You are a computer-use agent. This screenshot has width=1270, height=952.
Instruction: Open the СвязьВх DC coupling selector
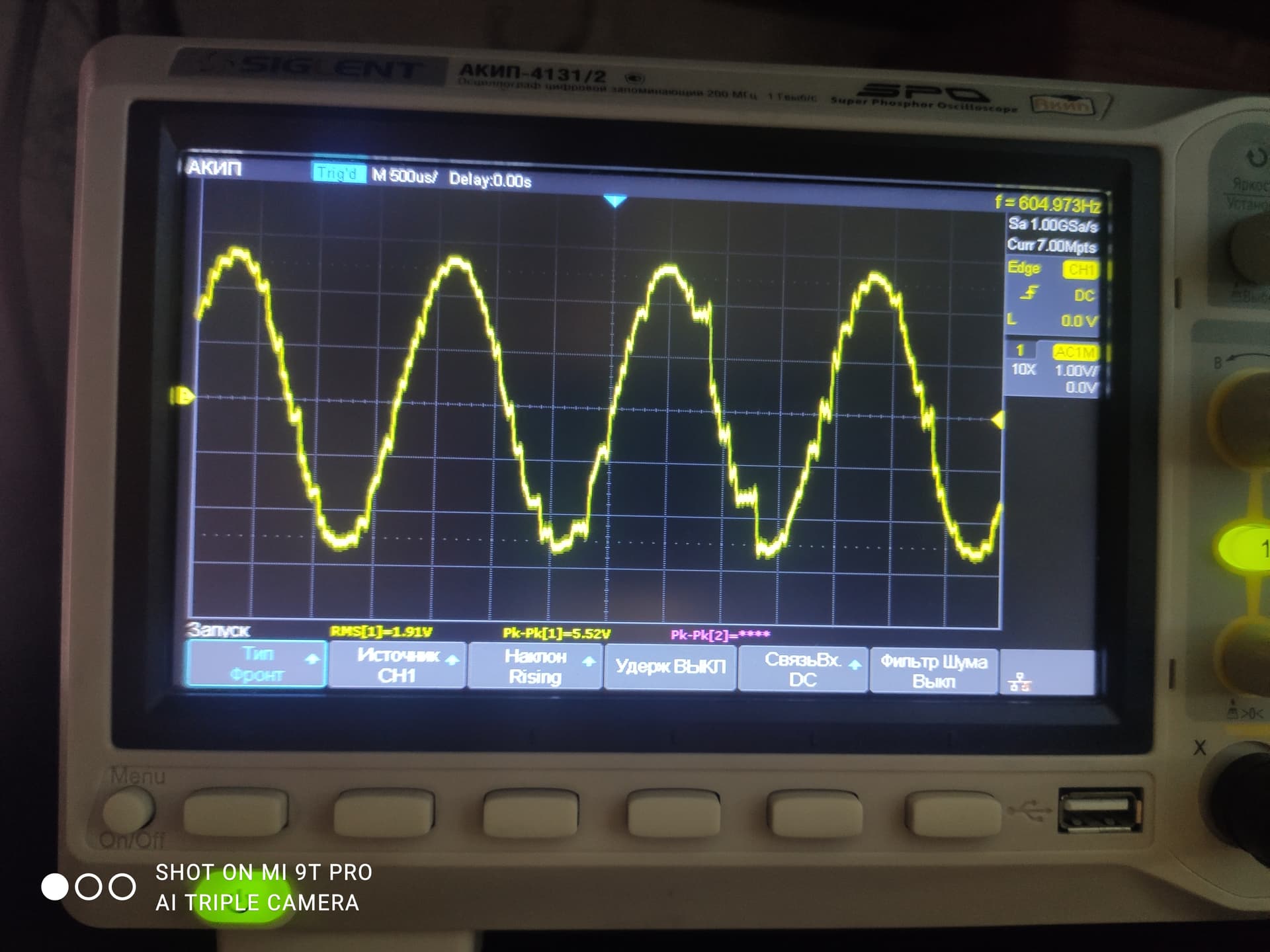(x=803, y=669)
